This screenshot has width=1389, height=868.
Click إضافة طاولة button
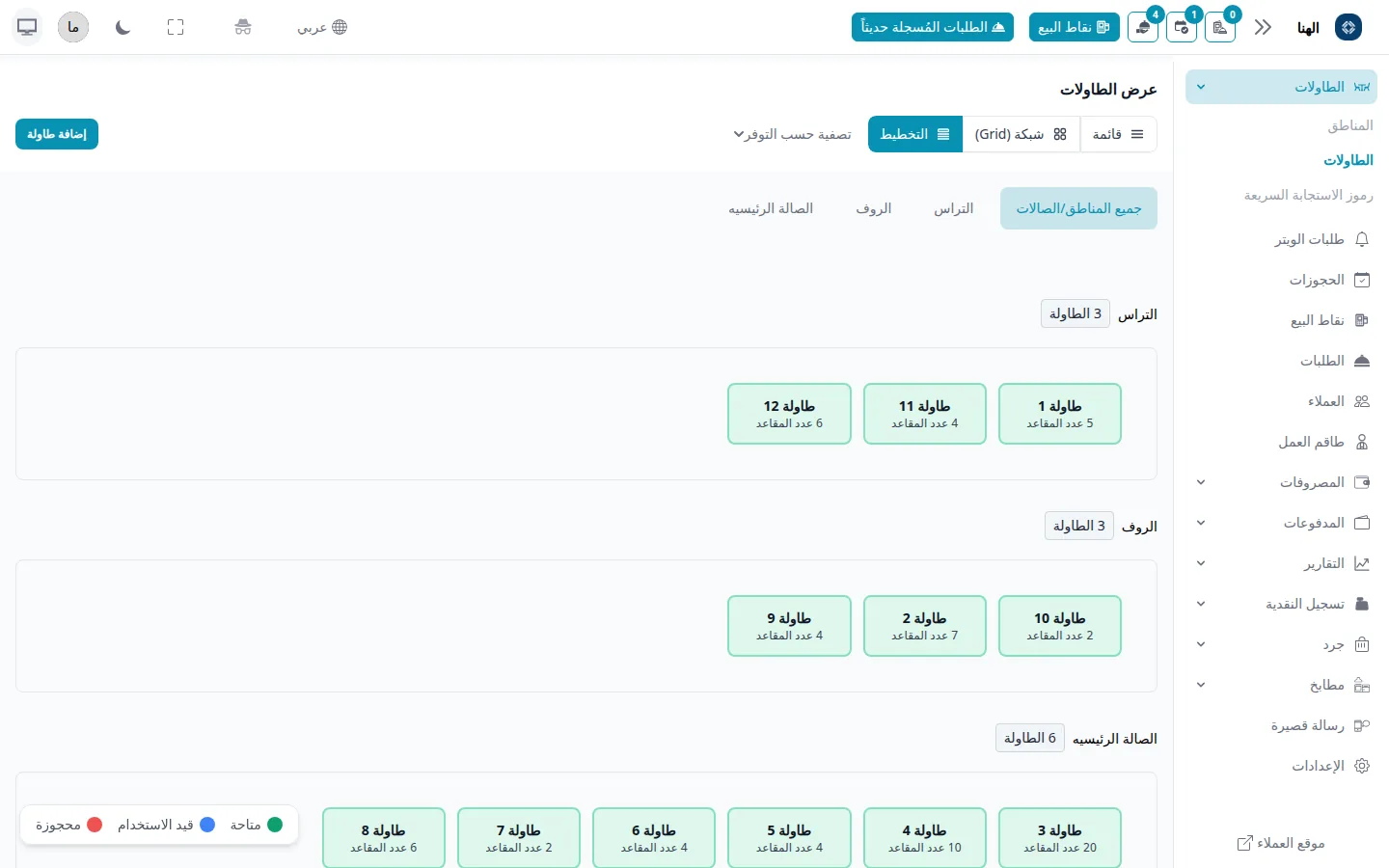(x=57, y=134)
